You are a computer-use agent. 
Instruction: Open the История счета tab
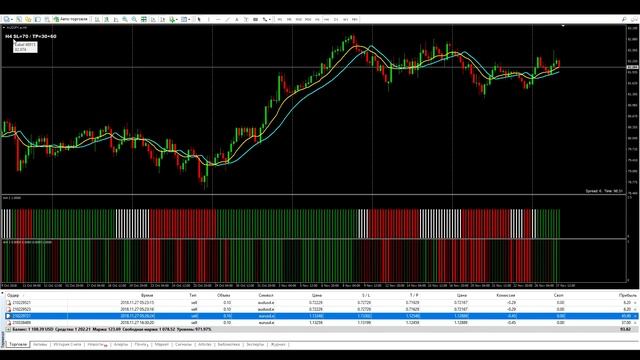[67, 344]
